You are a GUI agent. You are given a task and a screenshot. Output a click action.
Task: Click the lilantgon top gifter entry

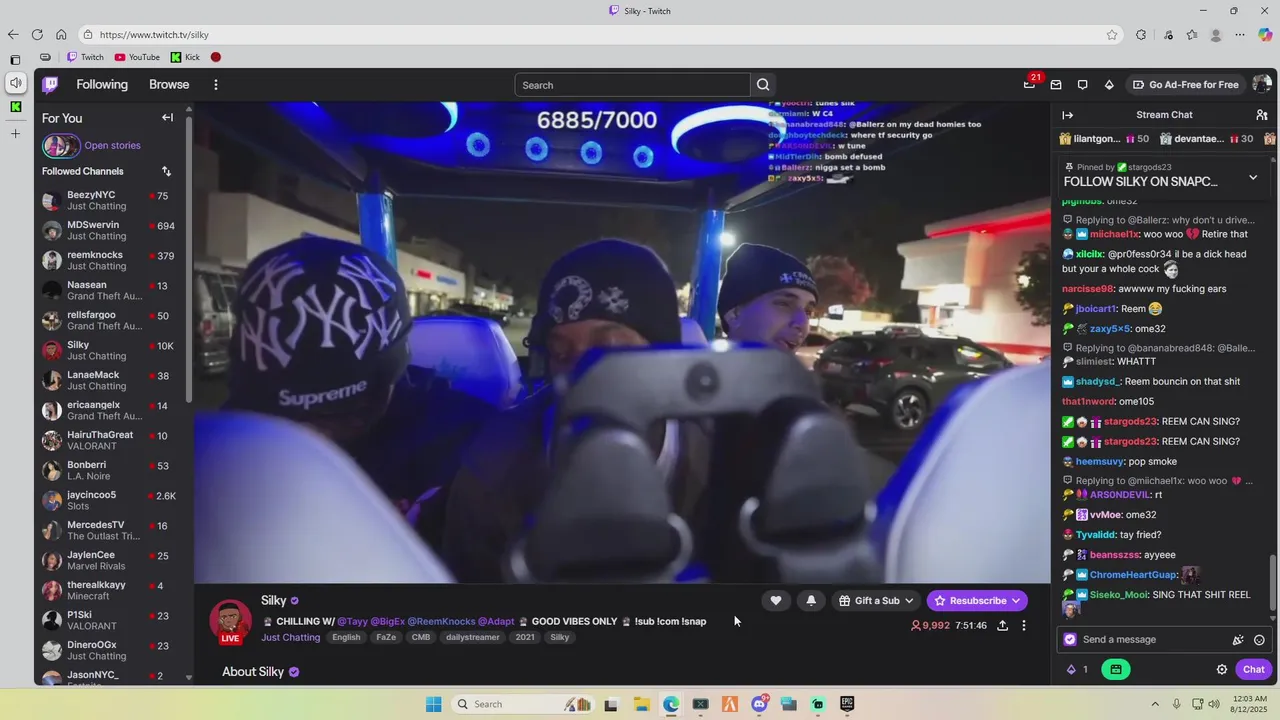click(x=1104, y=139)
